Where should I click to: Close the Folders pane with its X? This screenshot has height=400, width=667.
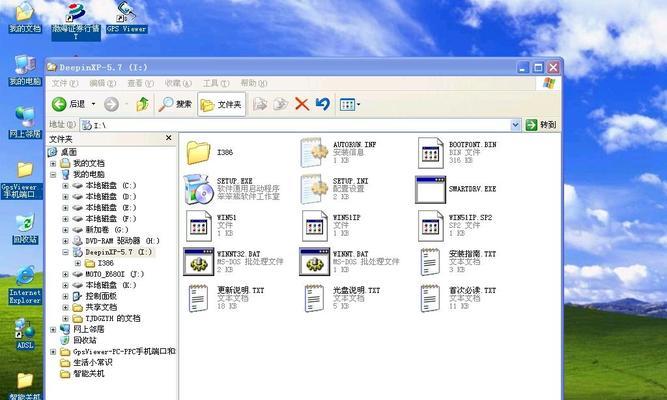point(168,138)
